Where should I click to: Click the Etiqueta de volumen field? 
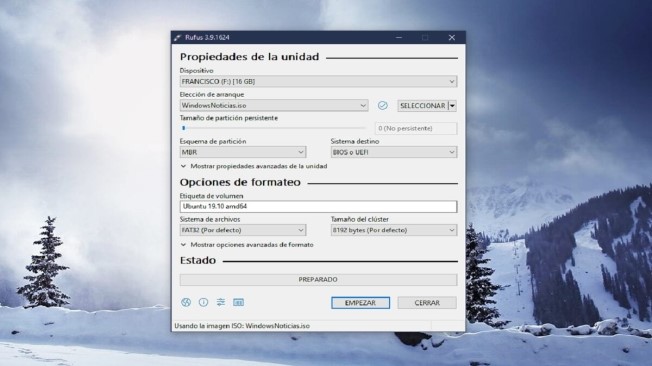(x=319, y=206)
